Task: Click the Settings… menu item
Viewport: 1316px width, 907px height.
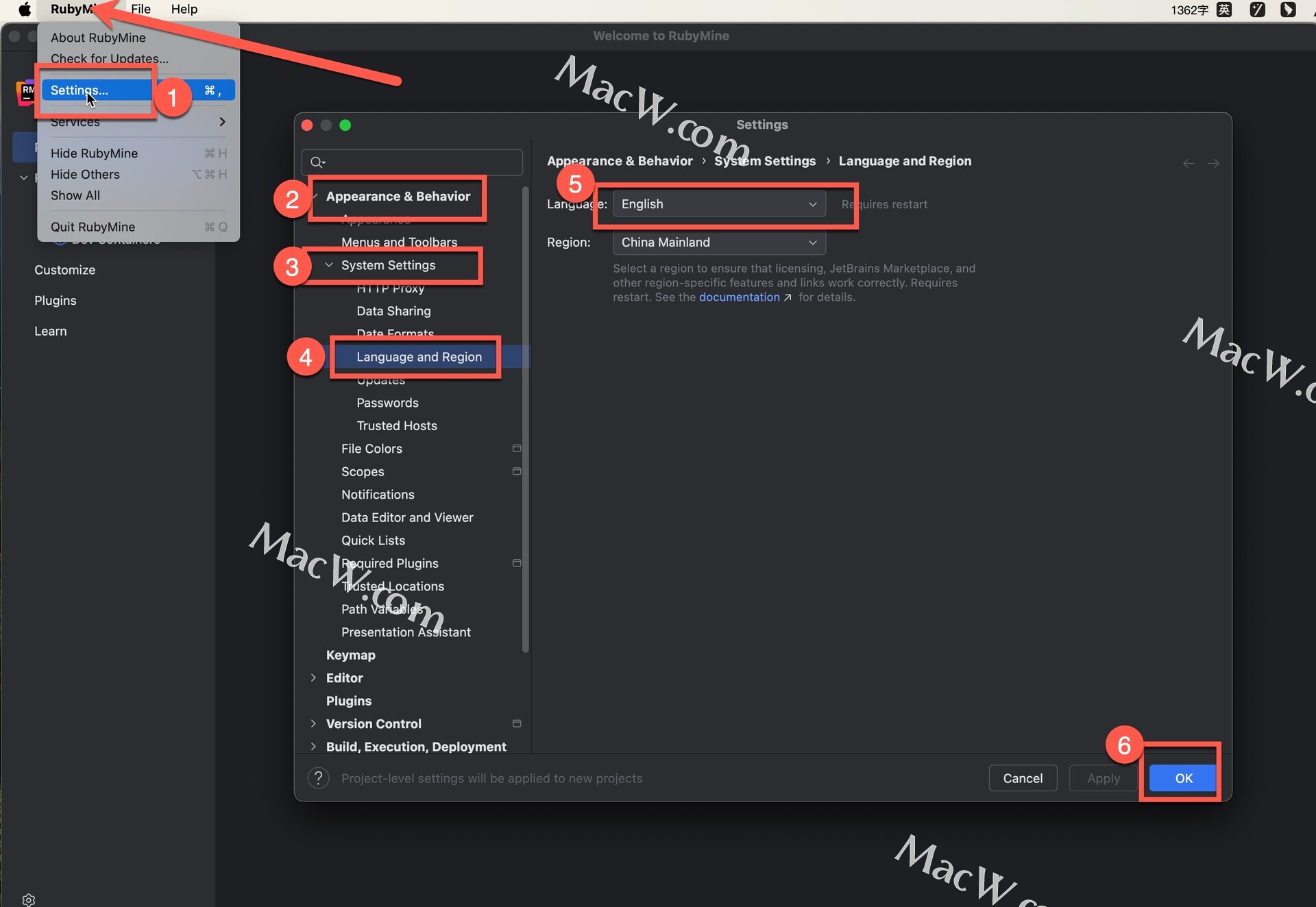Action: click(137, 90)
